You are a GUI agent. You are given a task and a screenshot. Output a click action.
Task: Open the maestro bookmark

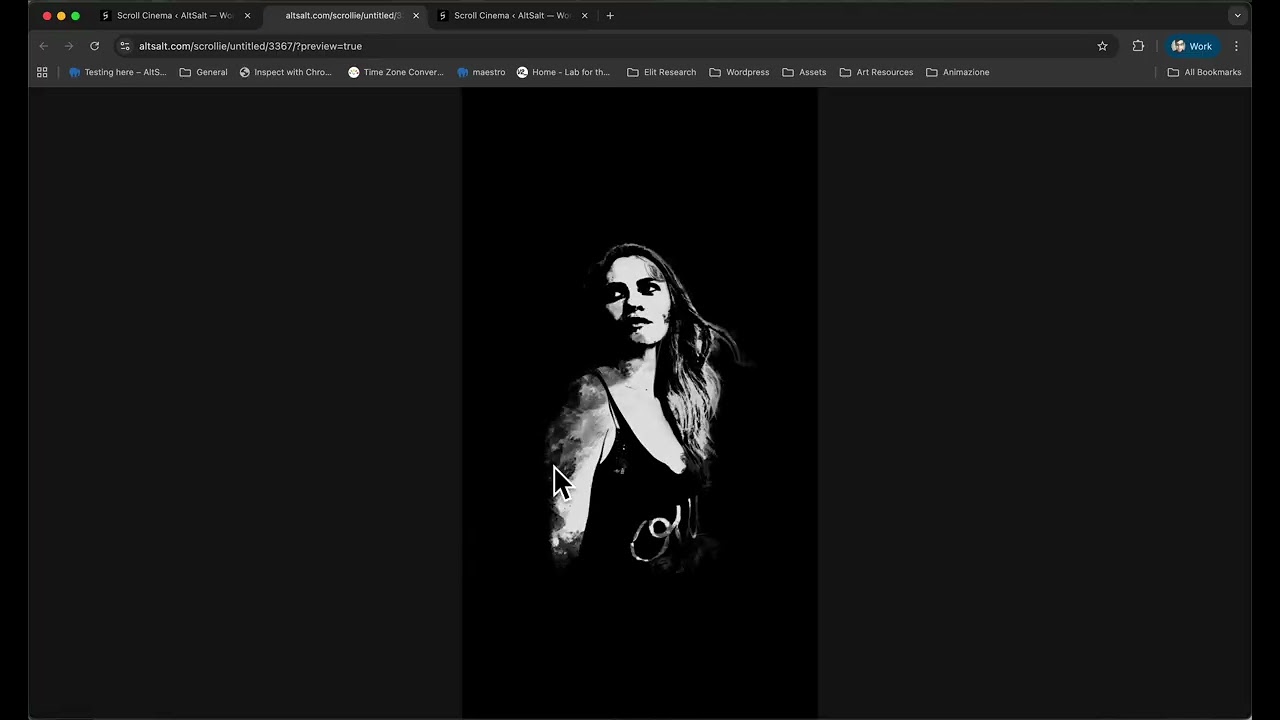click(x=481, y=72)
